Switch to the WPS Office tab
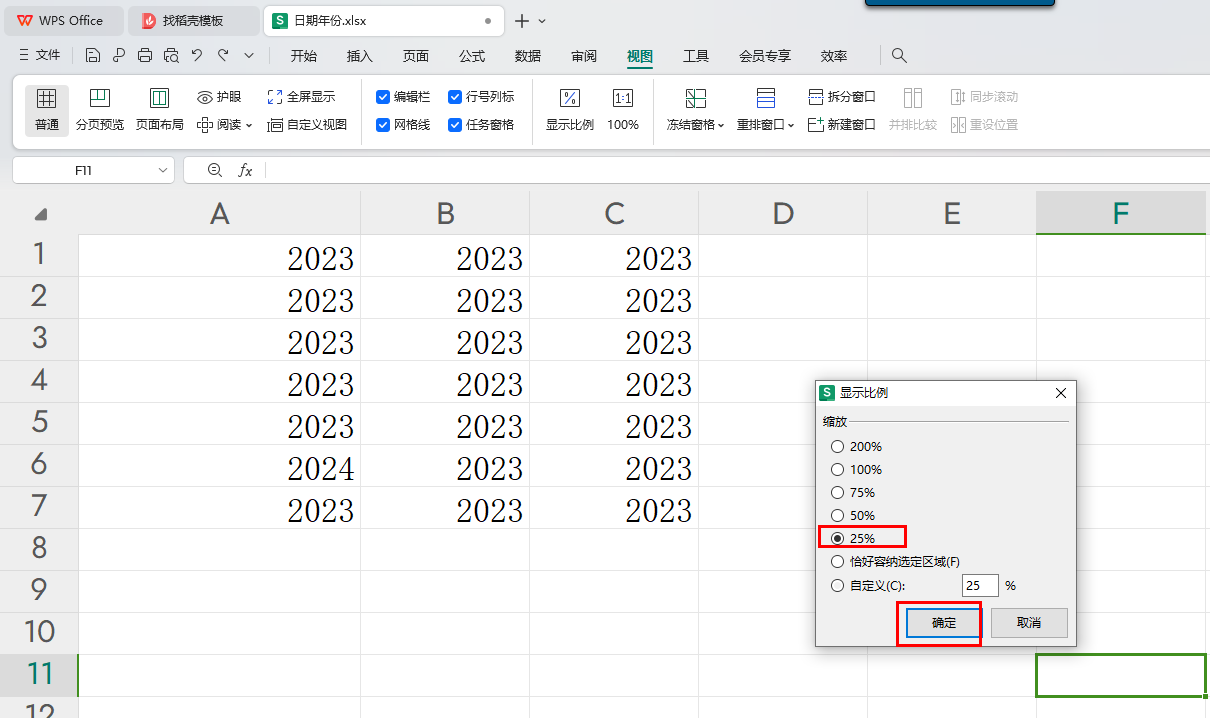The width and height of the screenshot is (1210, 718). pyautogui.click(x=64, y=20)
